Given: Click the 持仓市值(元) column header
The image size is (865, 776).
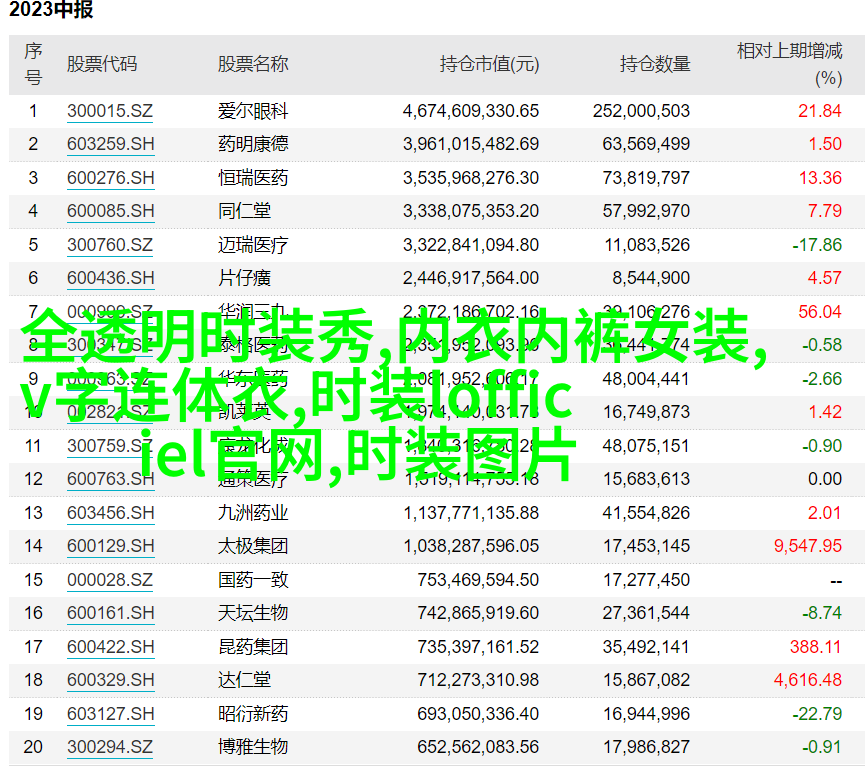Looking at the screenshot, I should (x=489, y=65).
